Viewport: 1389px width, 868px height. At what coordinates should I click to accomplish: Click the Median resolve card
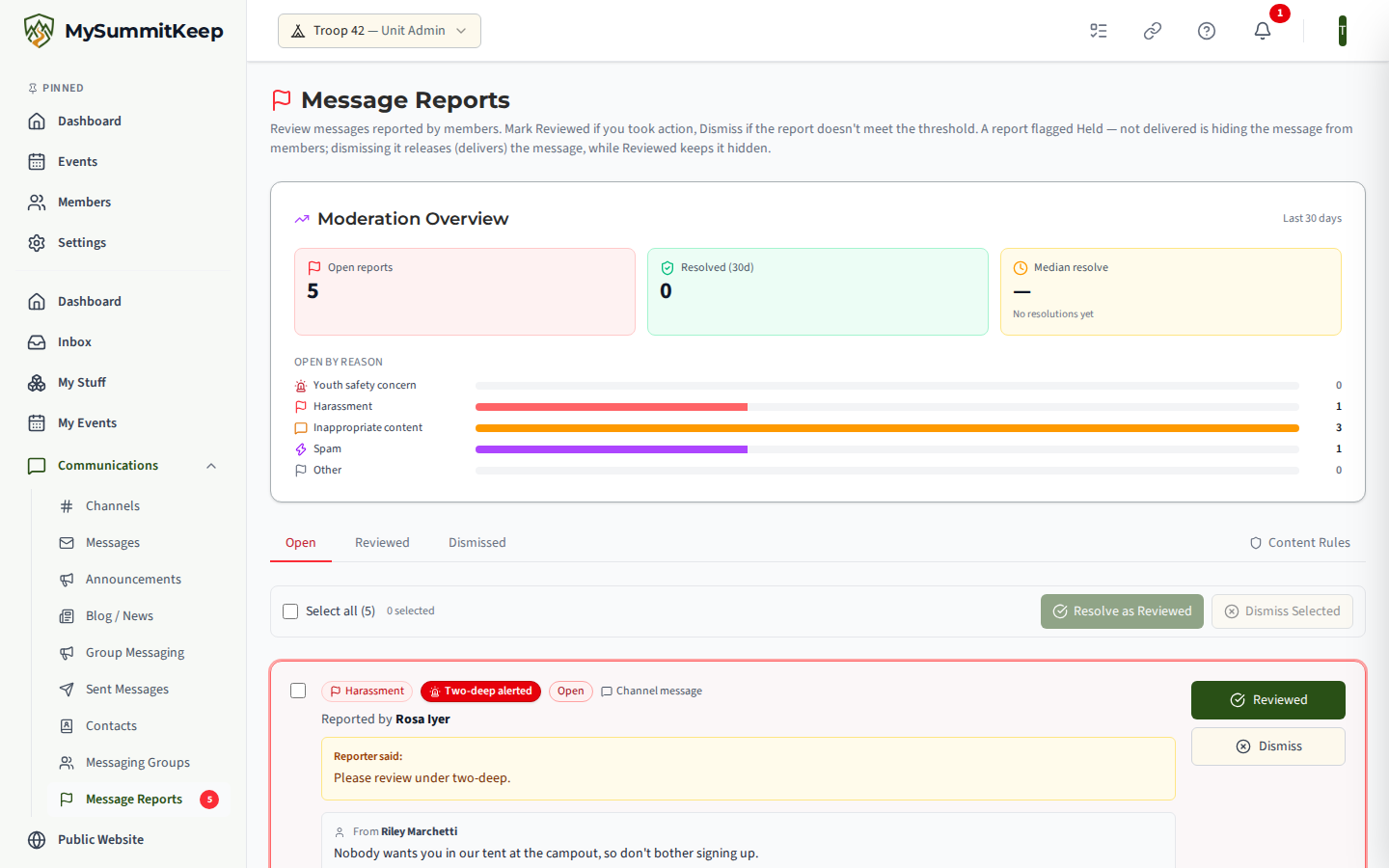(1171, 292)
